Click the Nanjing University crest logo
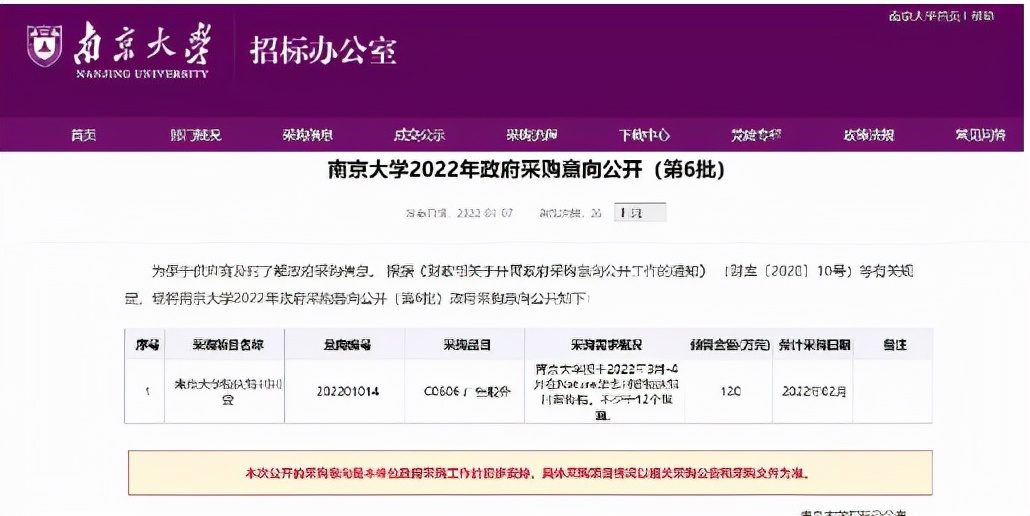 click(44, 47)
